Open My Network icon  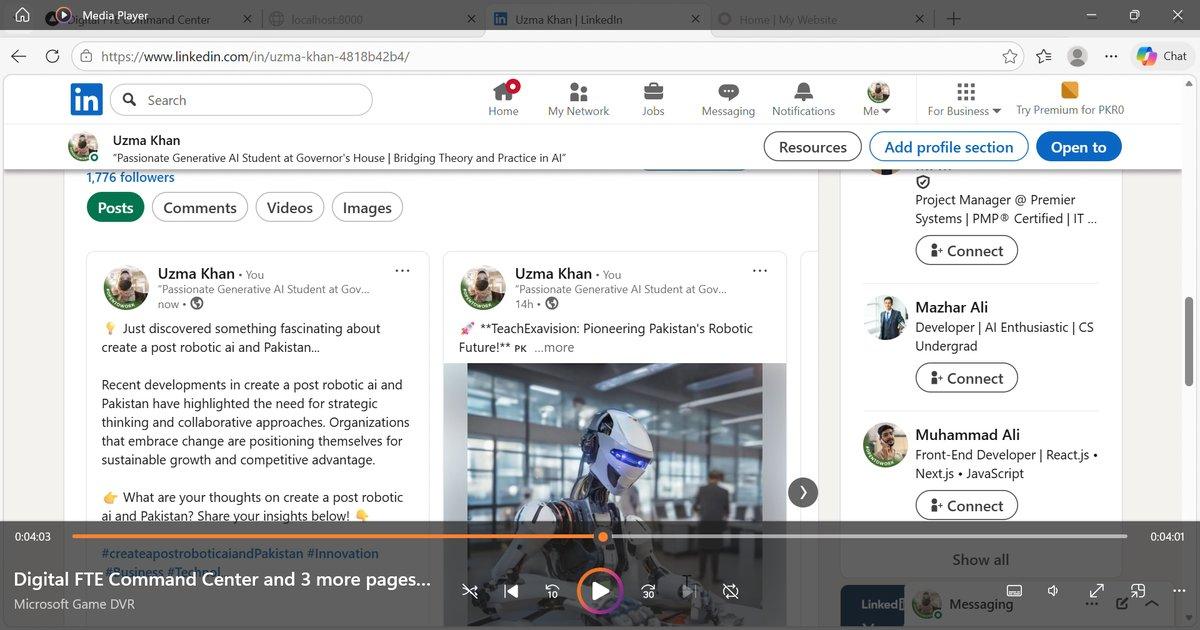click(x=578, y=99)
